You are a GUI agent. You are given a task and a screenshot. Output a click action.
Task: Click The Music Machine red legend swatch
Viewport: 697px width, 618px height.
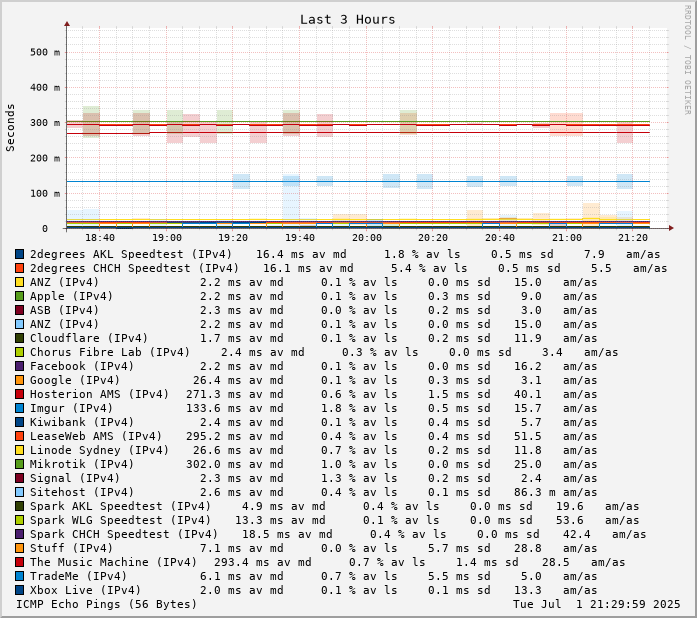point(19,562)
